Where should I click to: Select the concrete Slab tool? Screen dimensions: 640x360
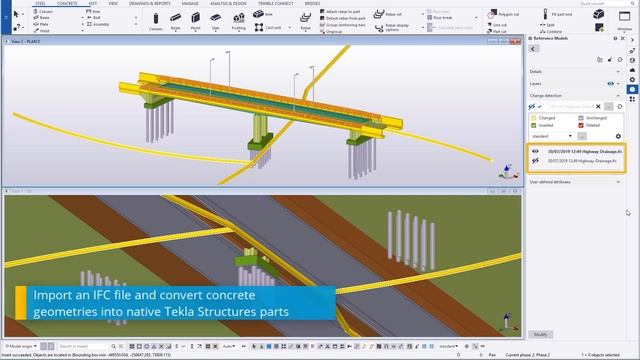tap(216, 22)
